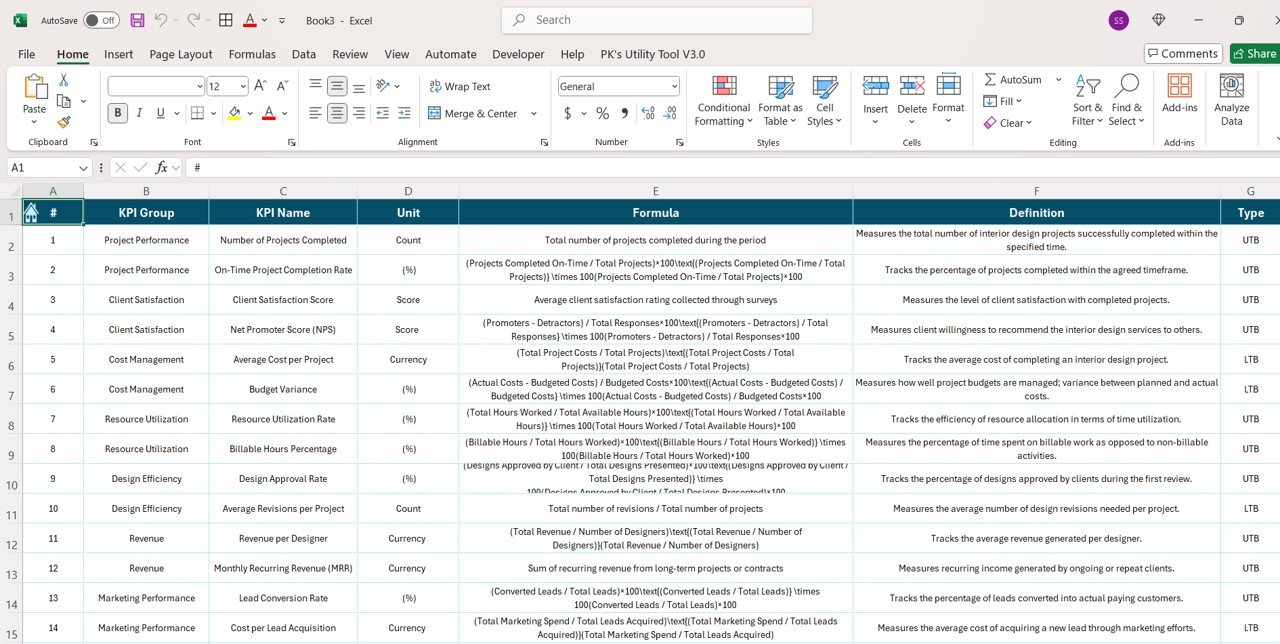Toggle Center horizontal alignment
Screen dimensions: 1280x644
(x=337, y=113)
